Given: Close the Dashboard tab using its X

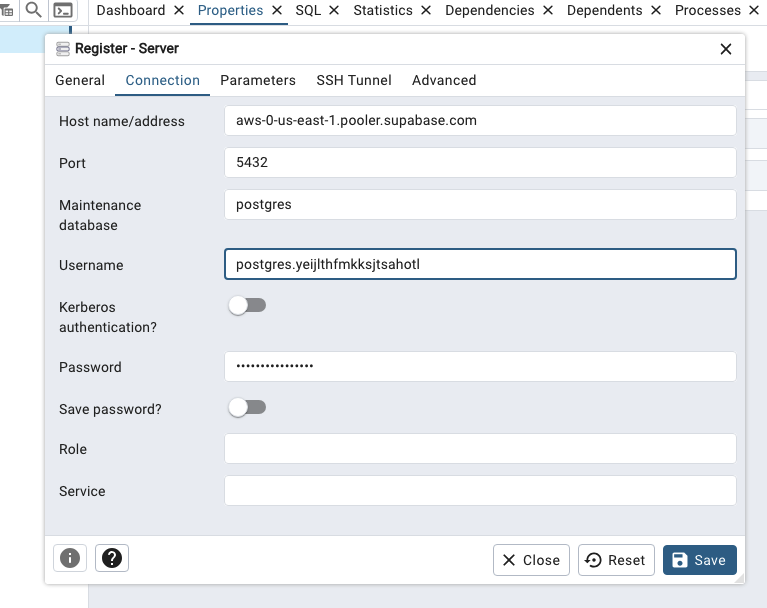Looking at the screenshot, I should (x=179, y=11).
